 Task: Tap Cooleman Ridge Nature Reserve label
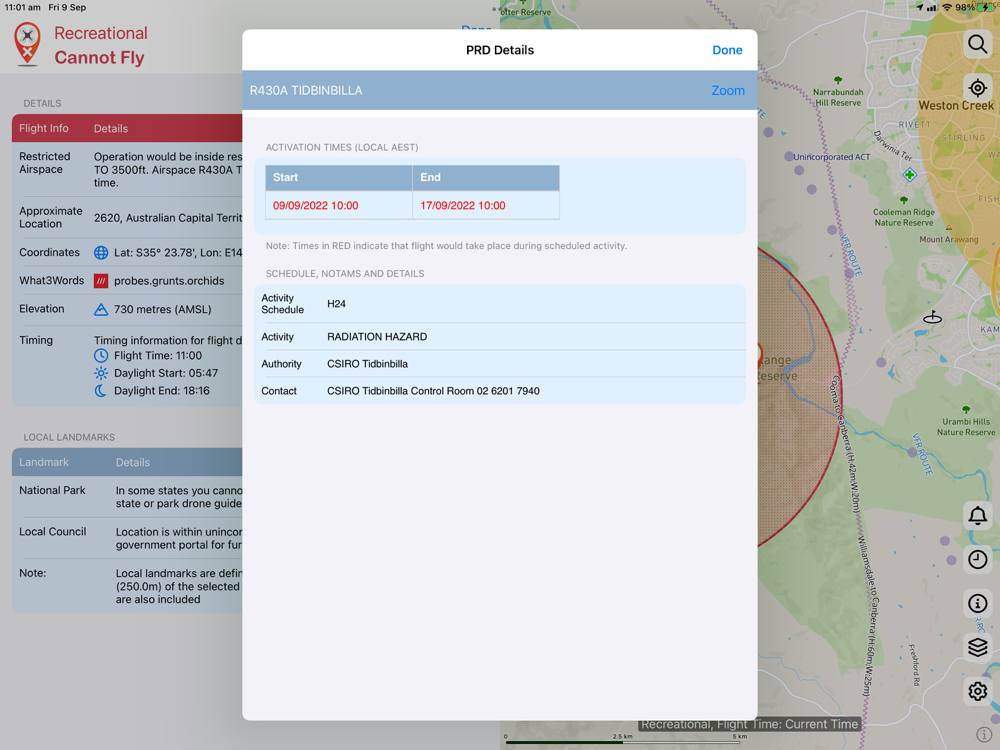[x=904, y=217]
